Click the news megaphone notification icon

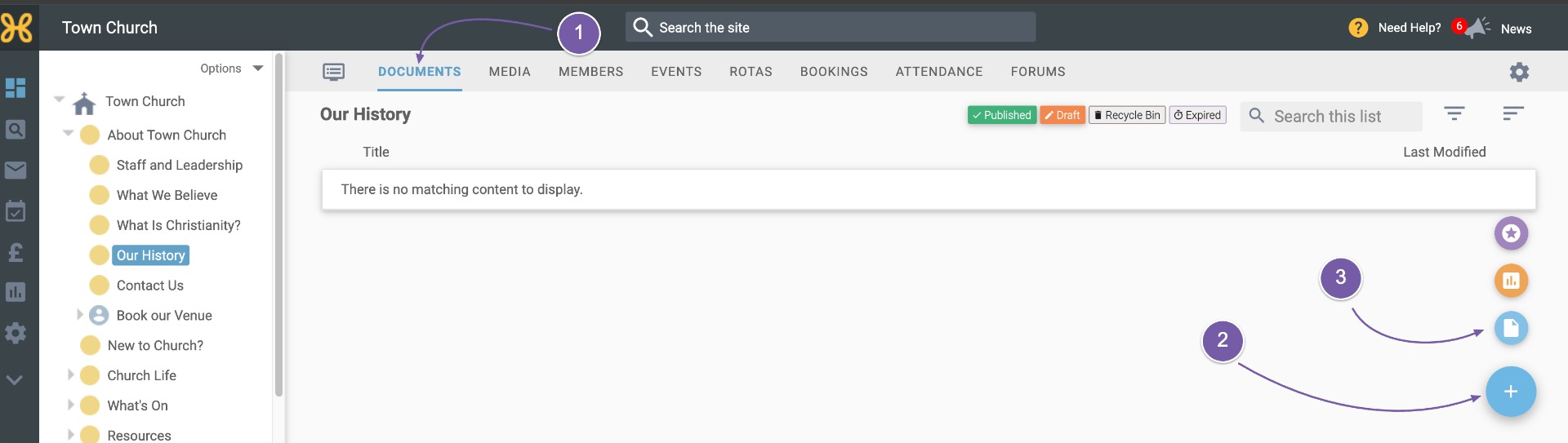pyautogui.click(x=1477, y=29)
